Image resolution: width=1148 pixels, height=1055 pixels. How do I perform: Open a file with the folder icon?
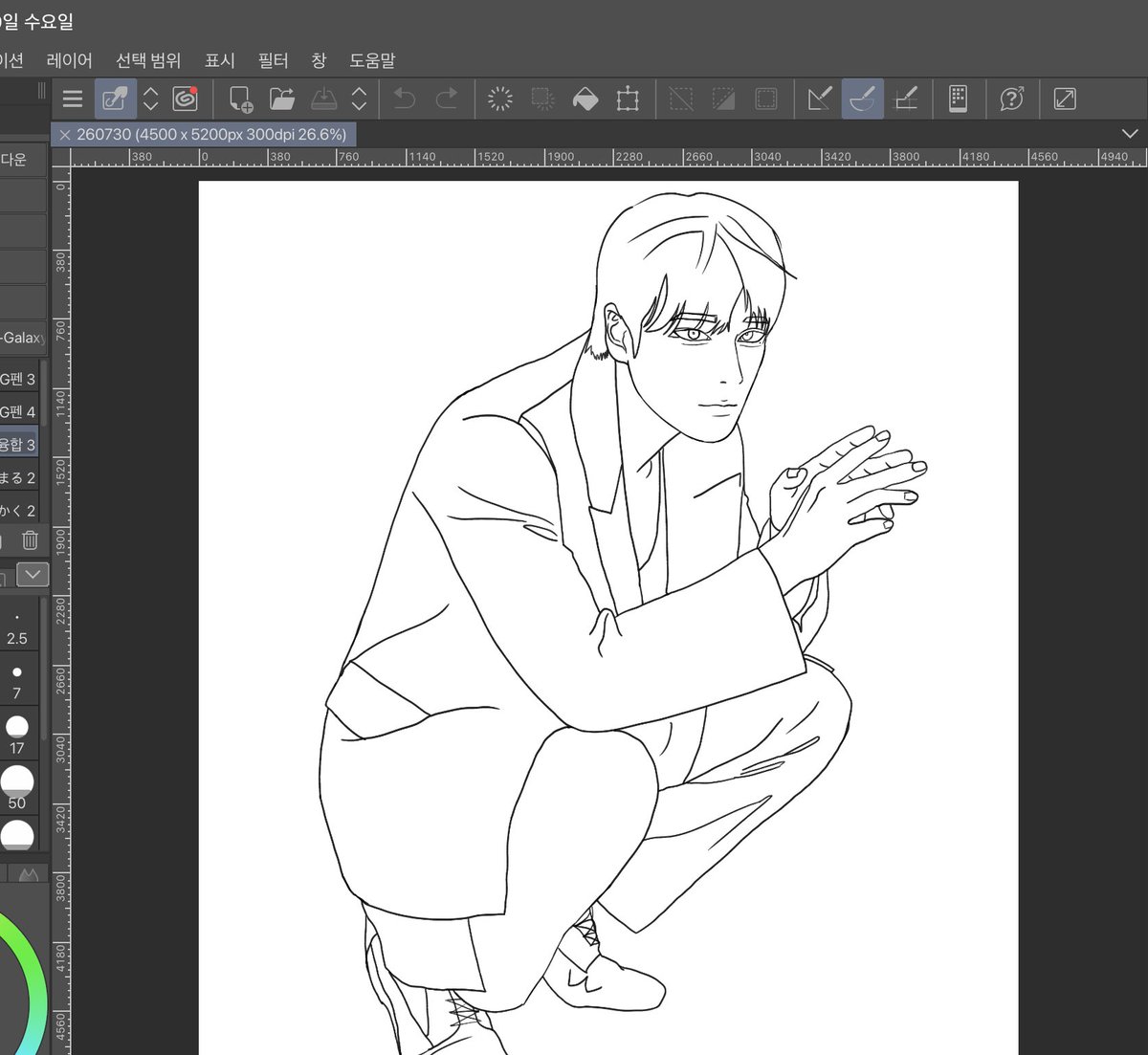point(282,99)
